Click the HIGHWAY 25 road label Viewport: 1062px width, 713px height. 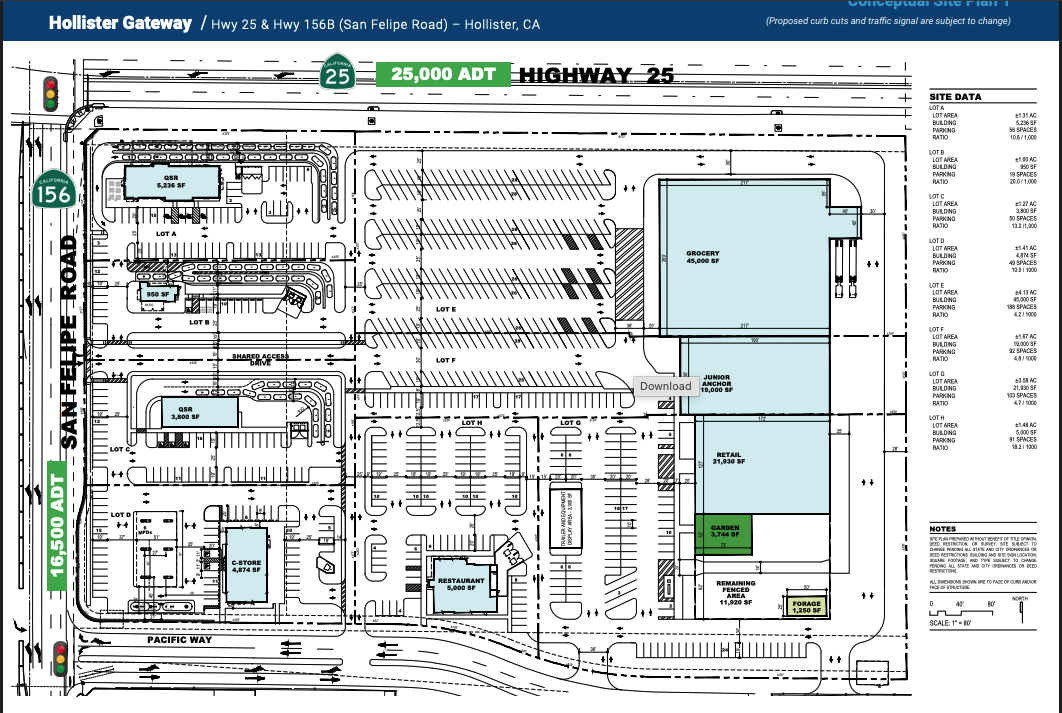[596, 75]
